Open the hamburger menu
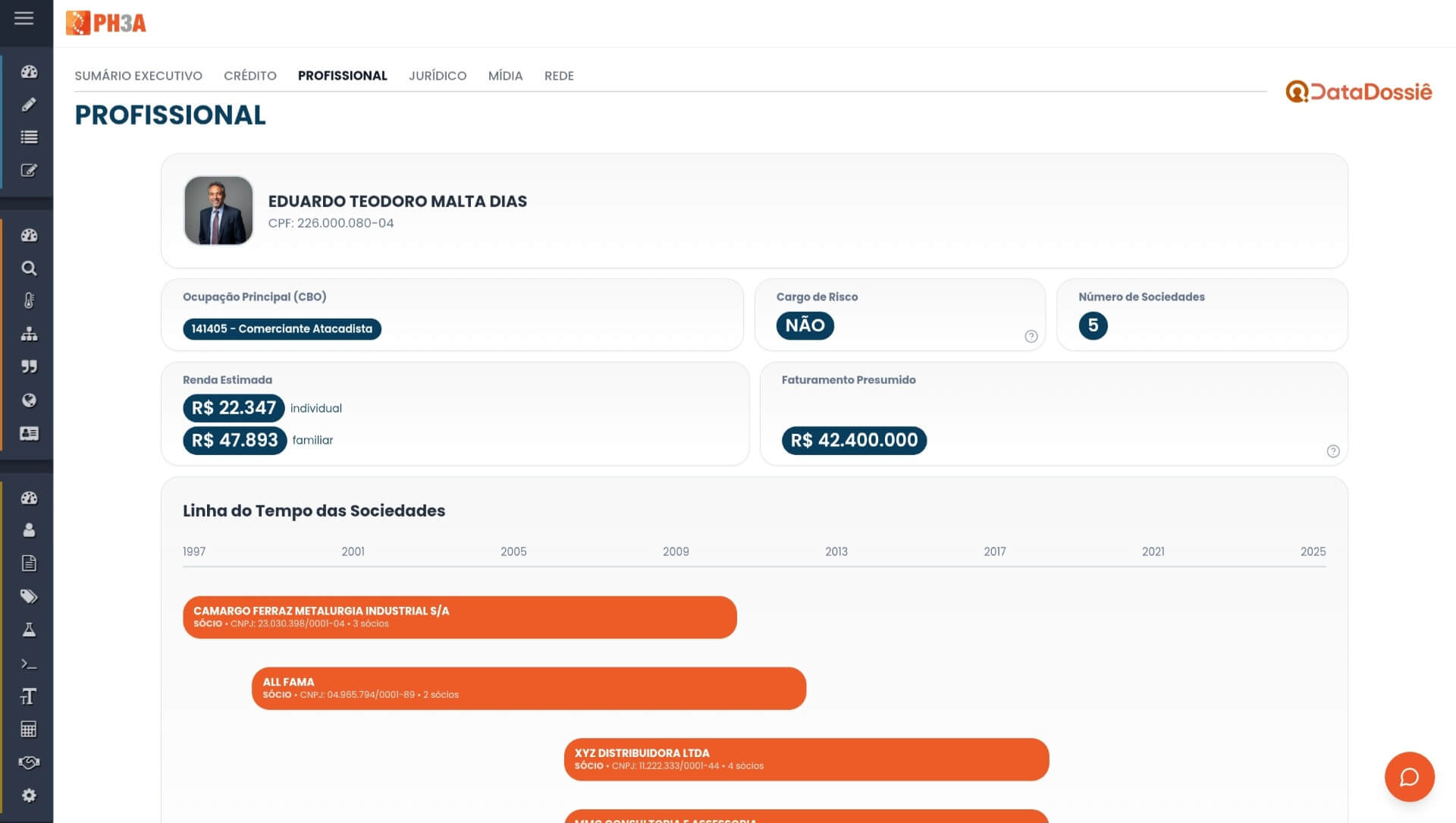Viewport: 1456px width, 823px height. pyautogui.click(x=24, y=18)
